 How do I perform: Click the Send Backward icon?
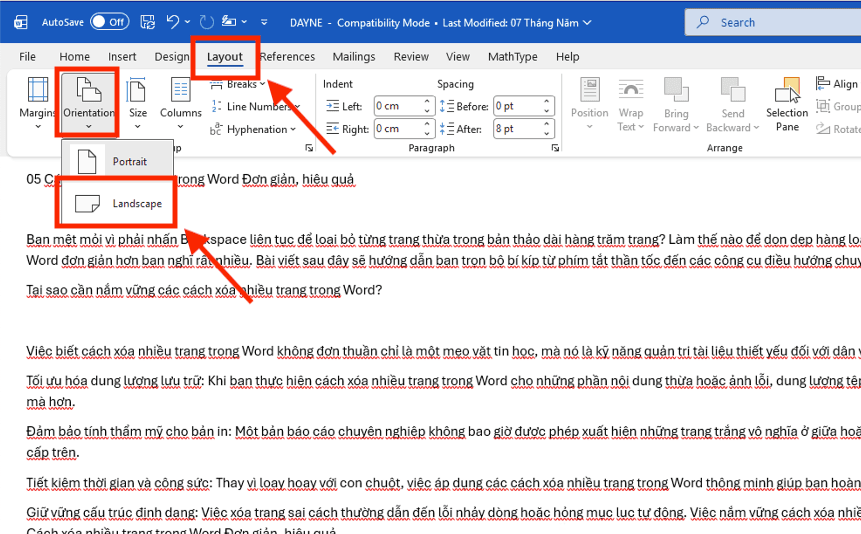(x=733, y=90)
